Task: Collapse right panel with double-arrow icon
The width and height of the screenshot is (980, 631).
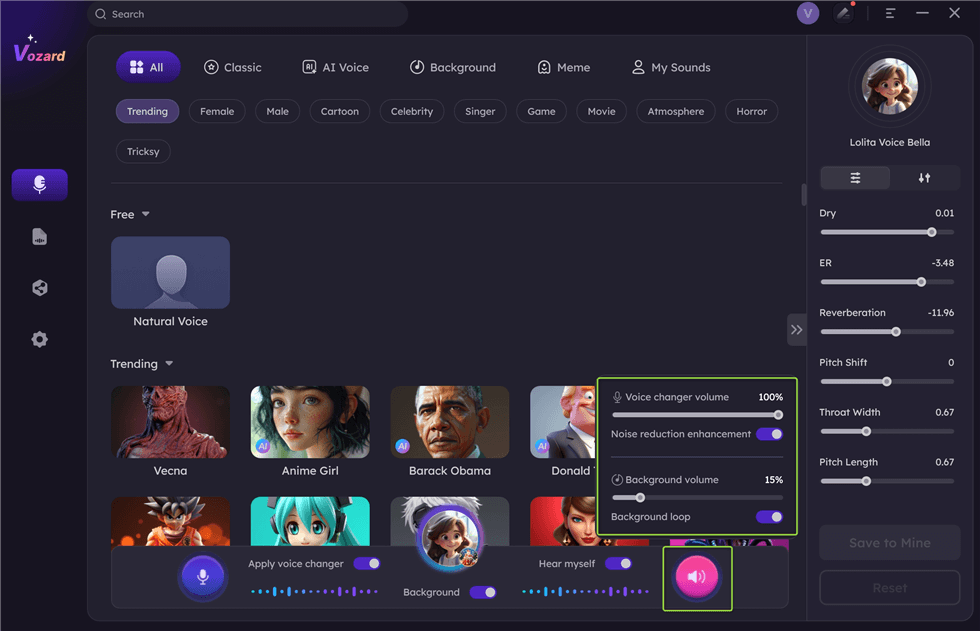Action: (796, 329)
